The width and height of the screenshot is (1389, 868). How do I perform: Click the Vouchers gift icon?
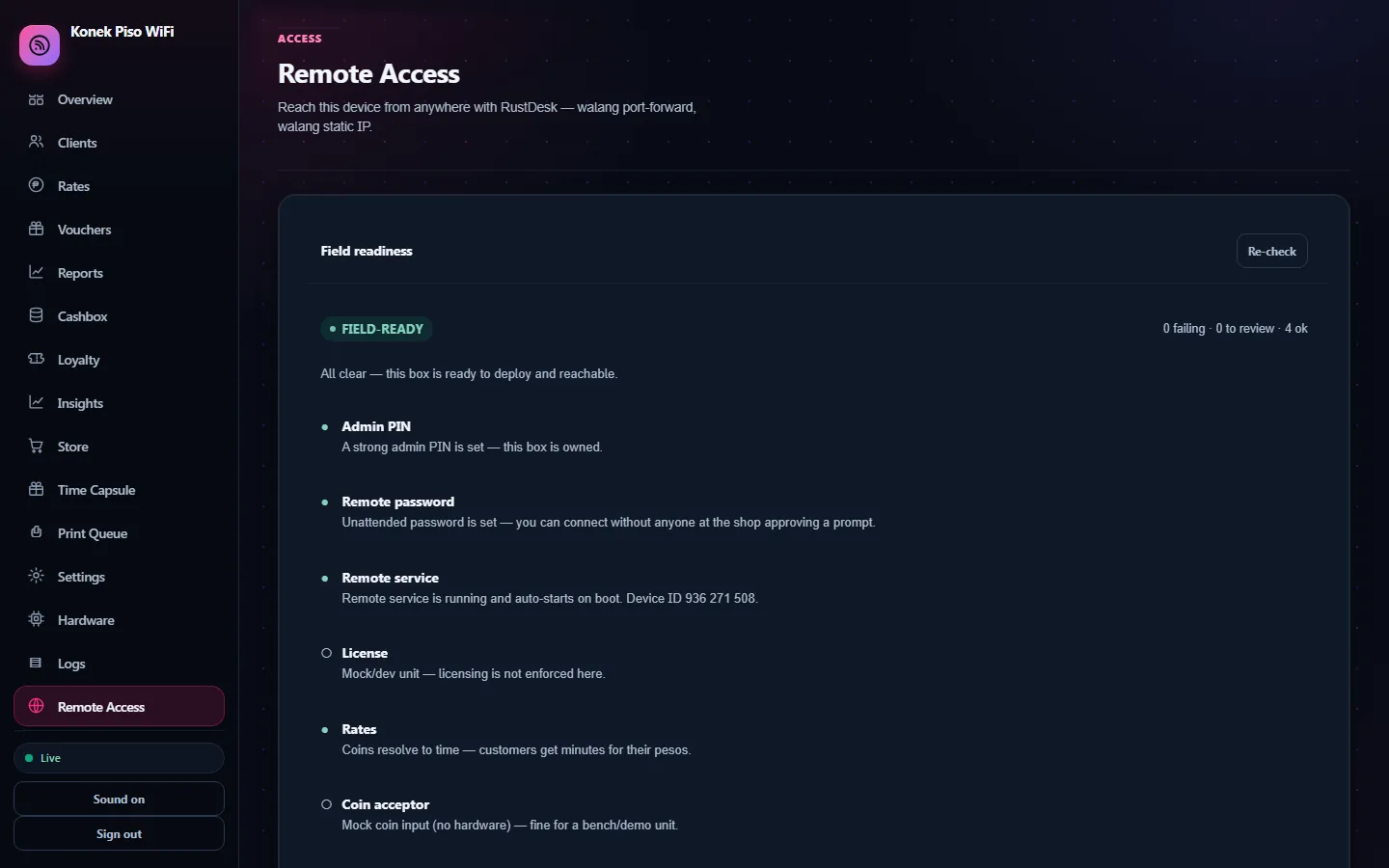(37, 229)
